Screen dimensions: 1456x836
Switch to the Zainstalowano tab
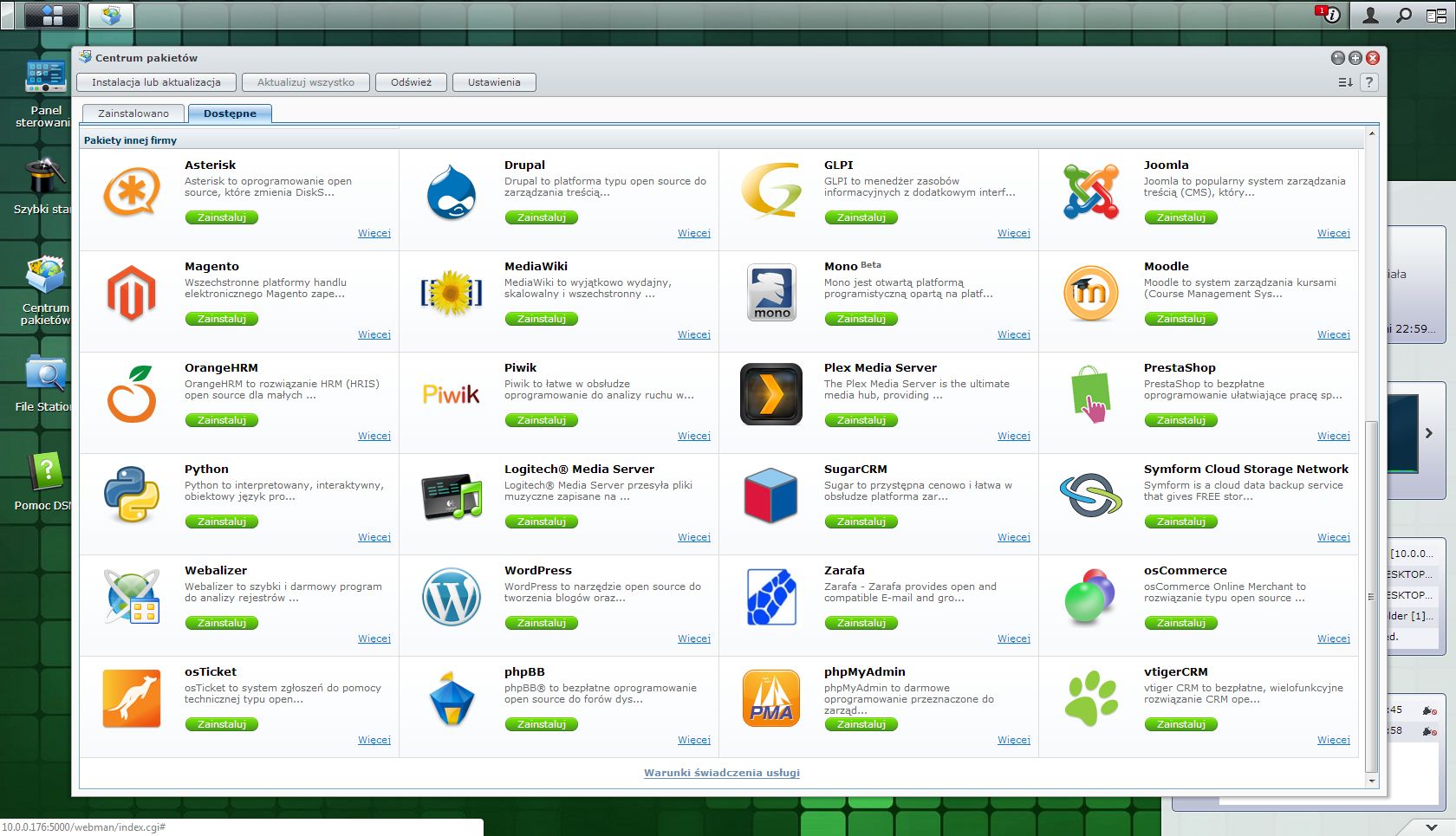point(133,113)
